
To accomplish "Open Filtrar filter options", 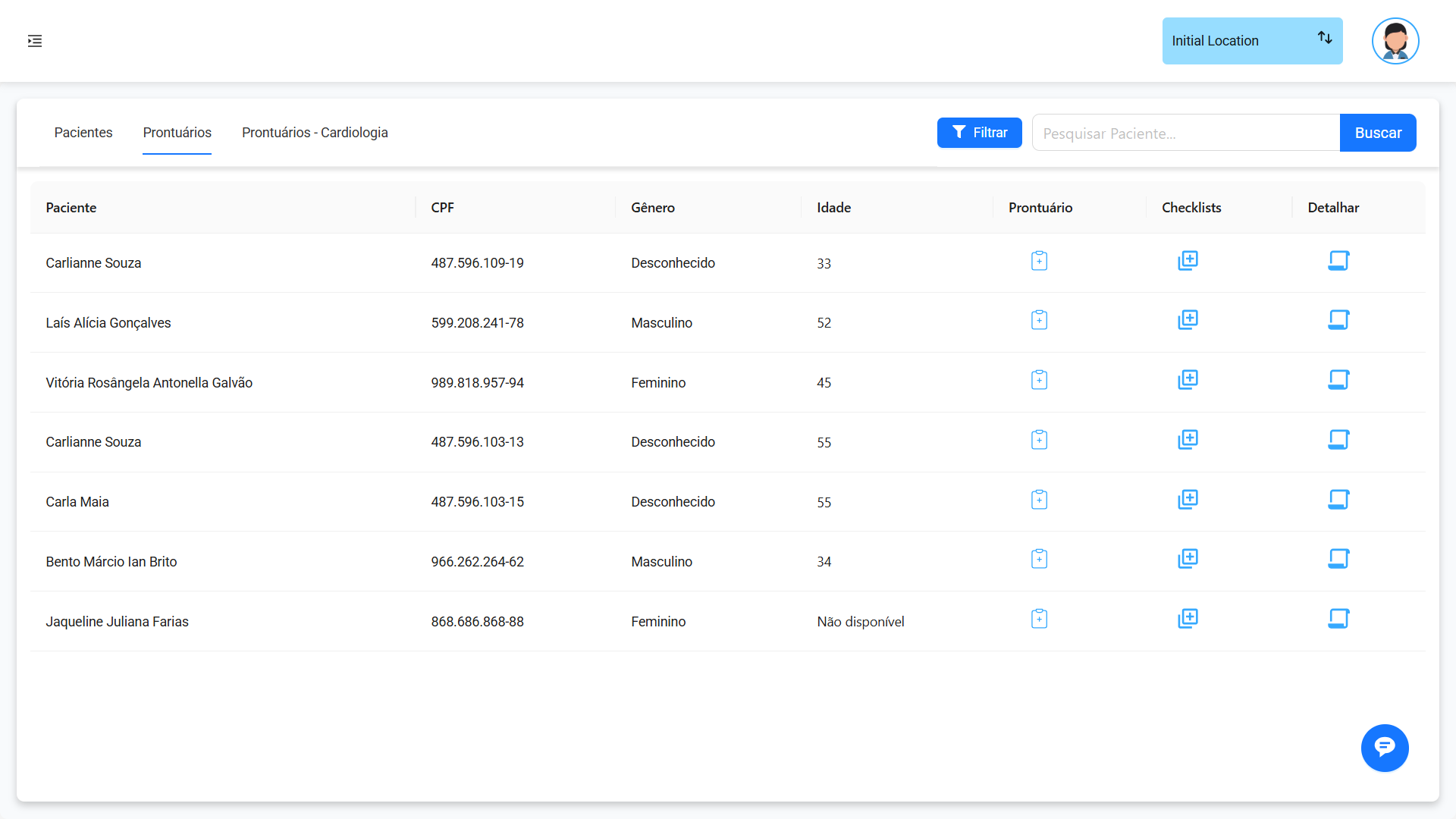I will pyautogui.click(x=979, y=133).
